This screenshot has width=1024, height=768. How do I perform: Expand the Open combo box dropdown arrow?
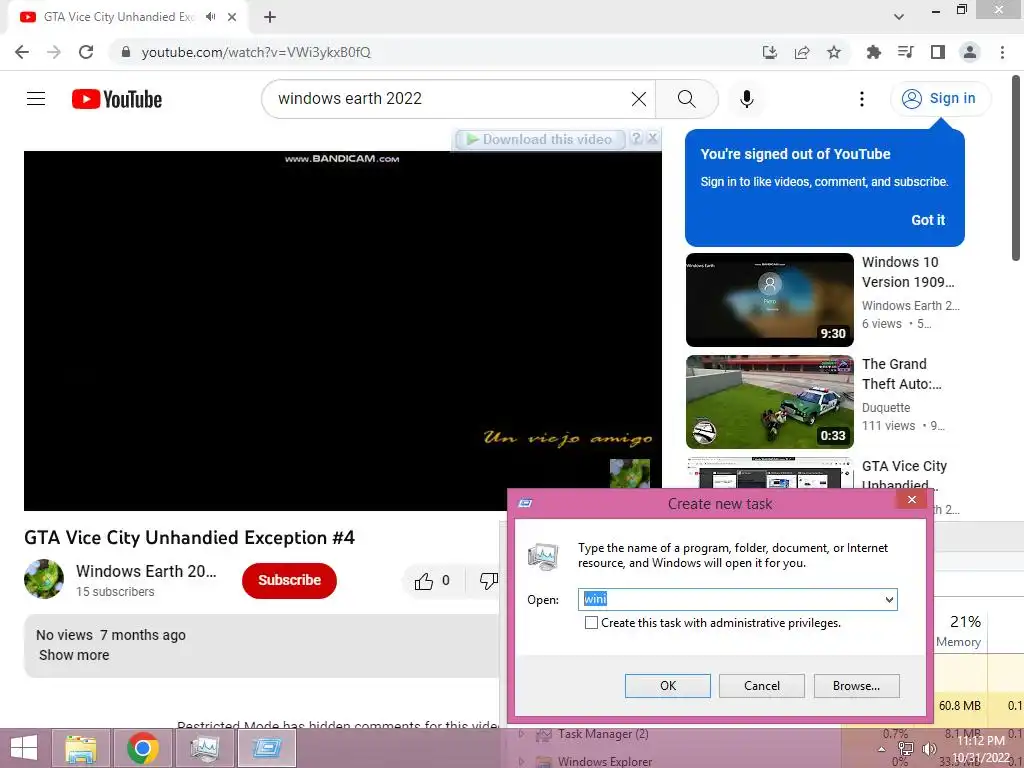(x=889, y=600)
